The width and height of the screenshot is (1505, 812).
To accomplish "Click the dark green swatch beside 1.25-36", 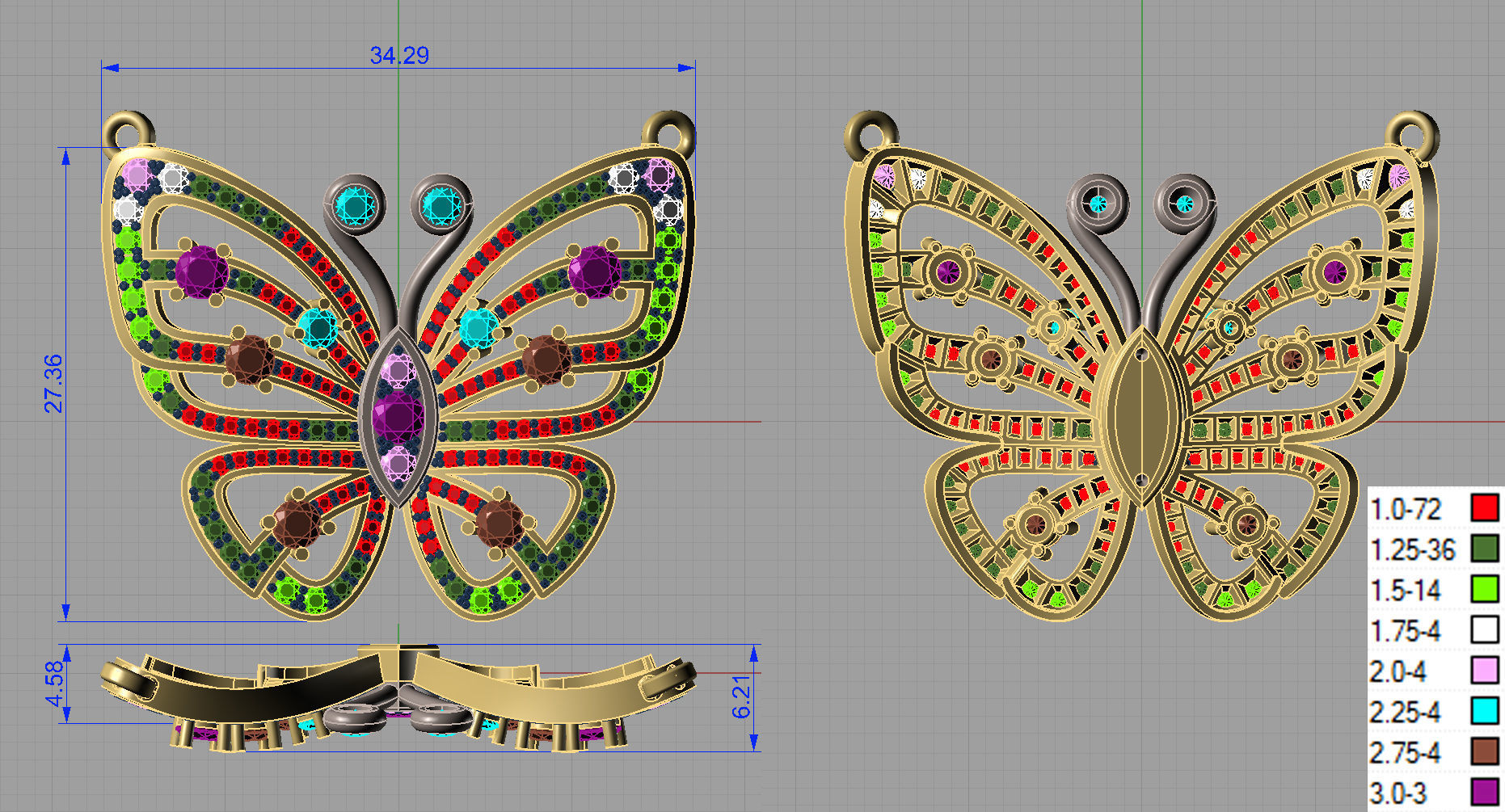I will coord(1485,548).
